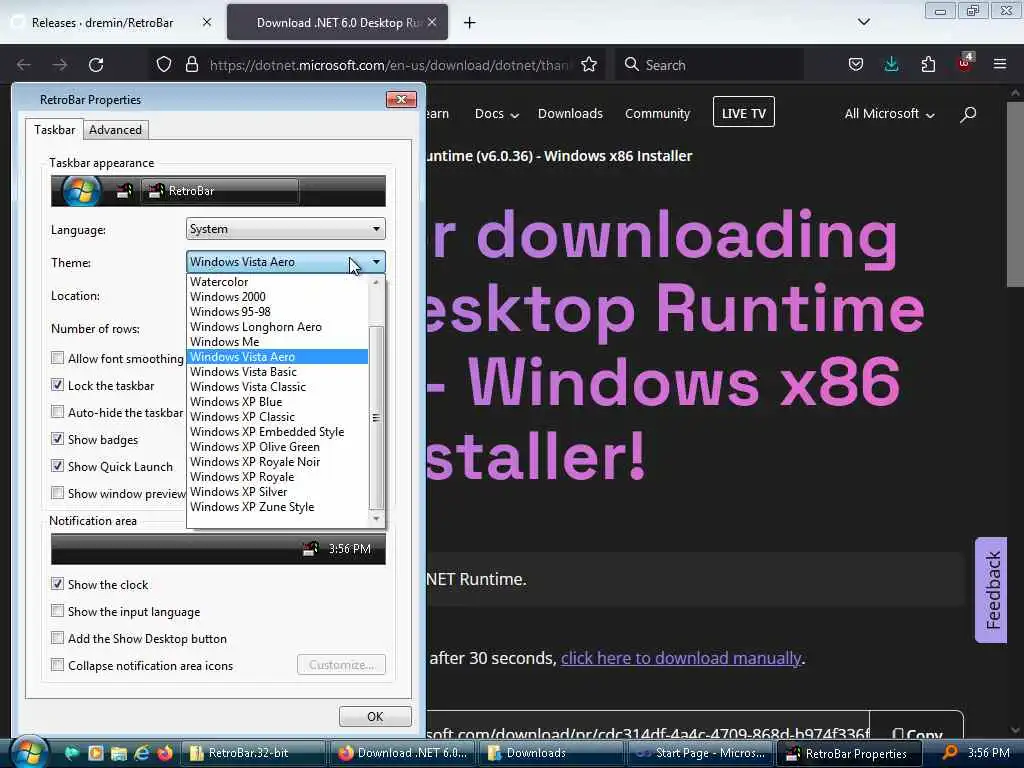The image size is (1024, 768).
Task: Open the Language System dropdown
Action: click(x=285, y=229)
